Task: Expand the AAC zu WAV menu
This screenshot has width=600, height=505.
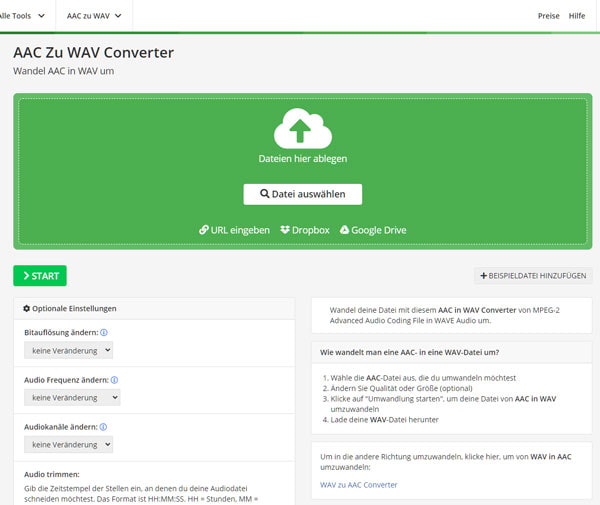Action: [x=95, y=16]
